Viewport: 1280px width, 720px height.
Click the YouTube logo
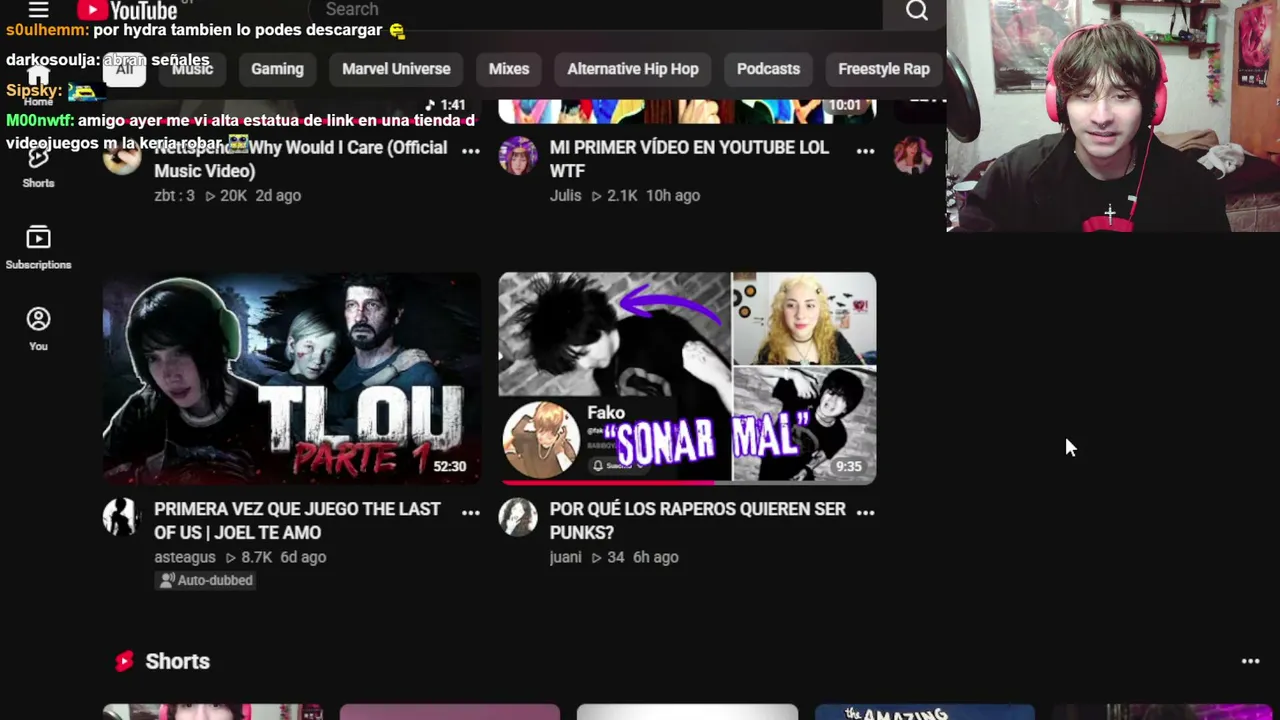pyautogui.click(x=128, y=10)
